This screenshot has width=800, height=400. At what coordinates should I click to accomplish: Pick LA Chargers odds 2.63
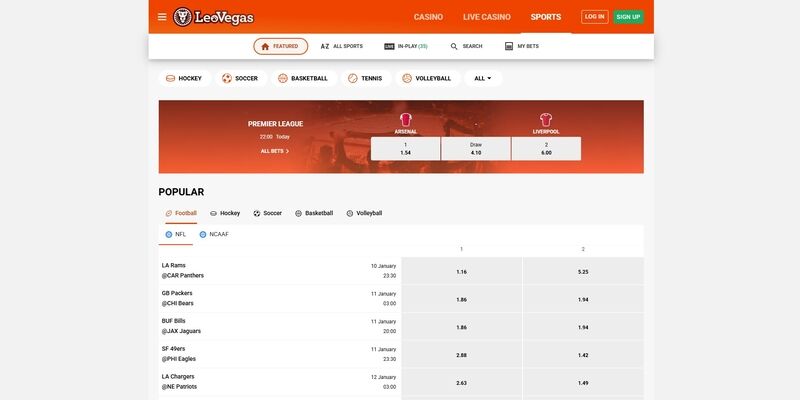click(x=462, y=383)
